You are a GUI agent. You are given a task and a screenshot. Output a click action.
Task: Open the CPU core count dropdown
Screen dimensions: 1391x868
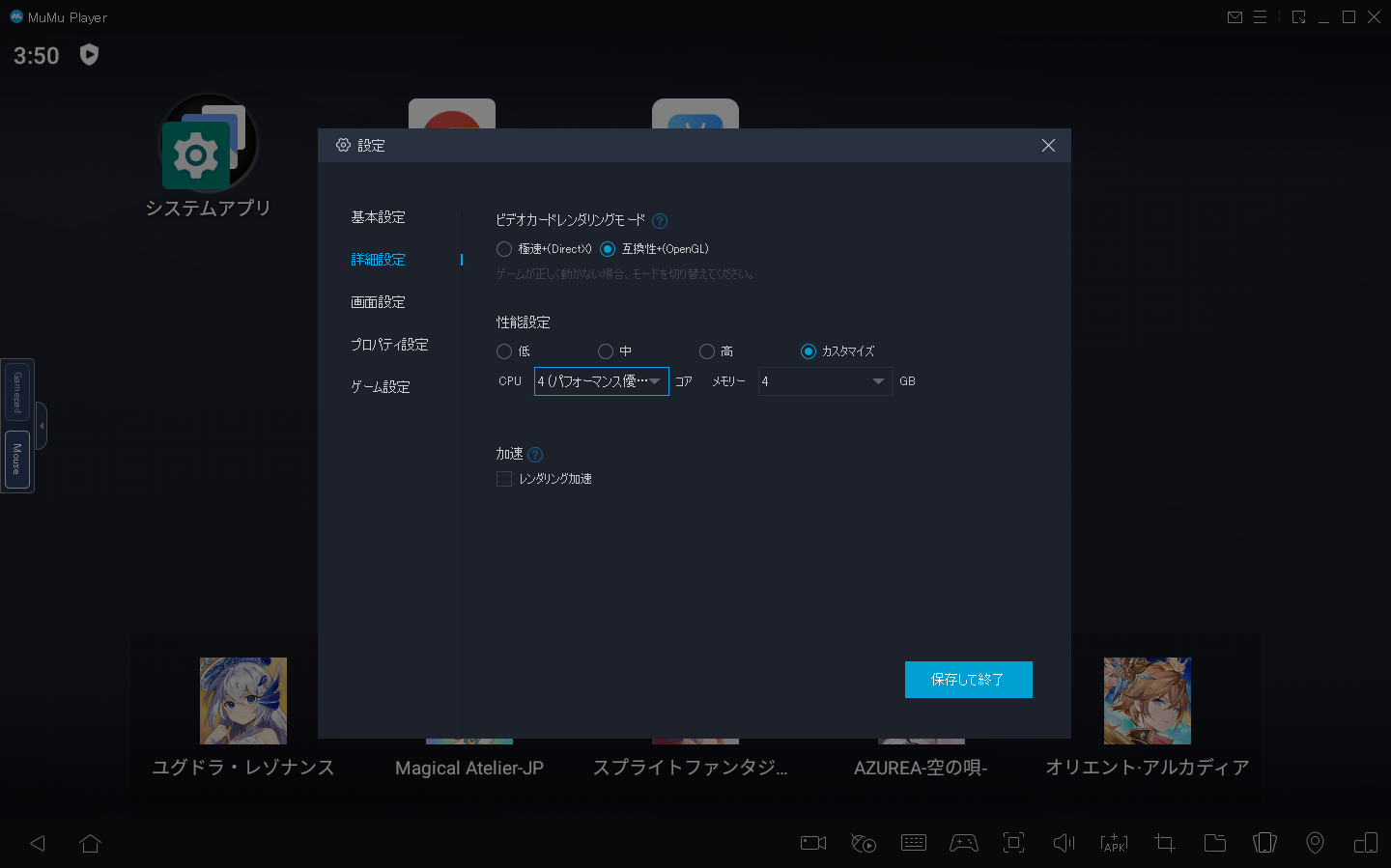coord(602,381)
